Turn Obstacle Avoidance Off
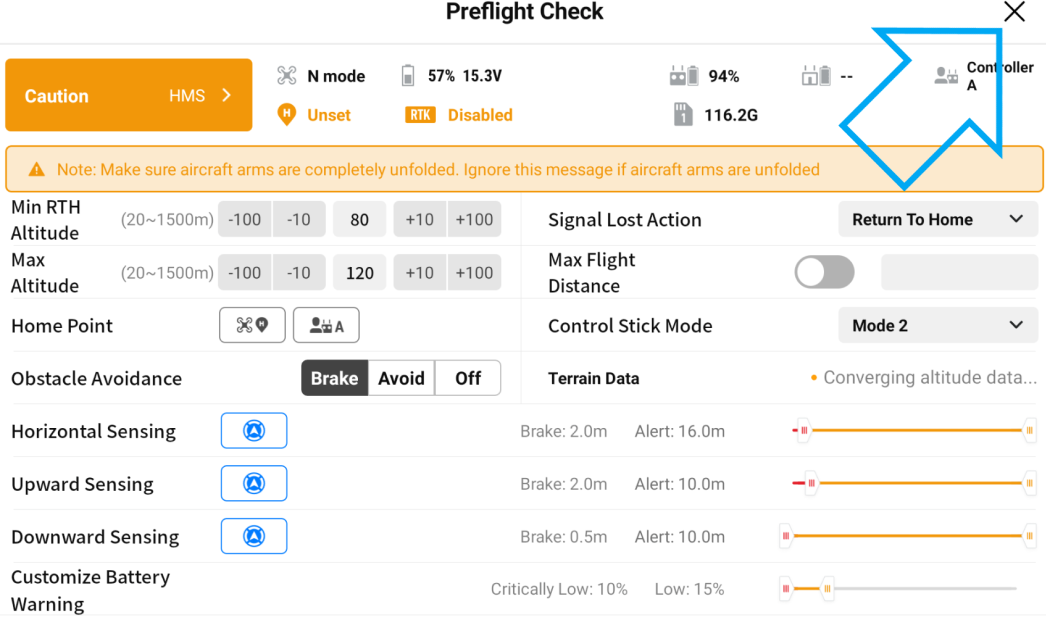The image size is (1046, 635). (468, 378)
